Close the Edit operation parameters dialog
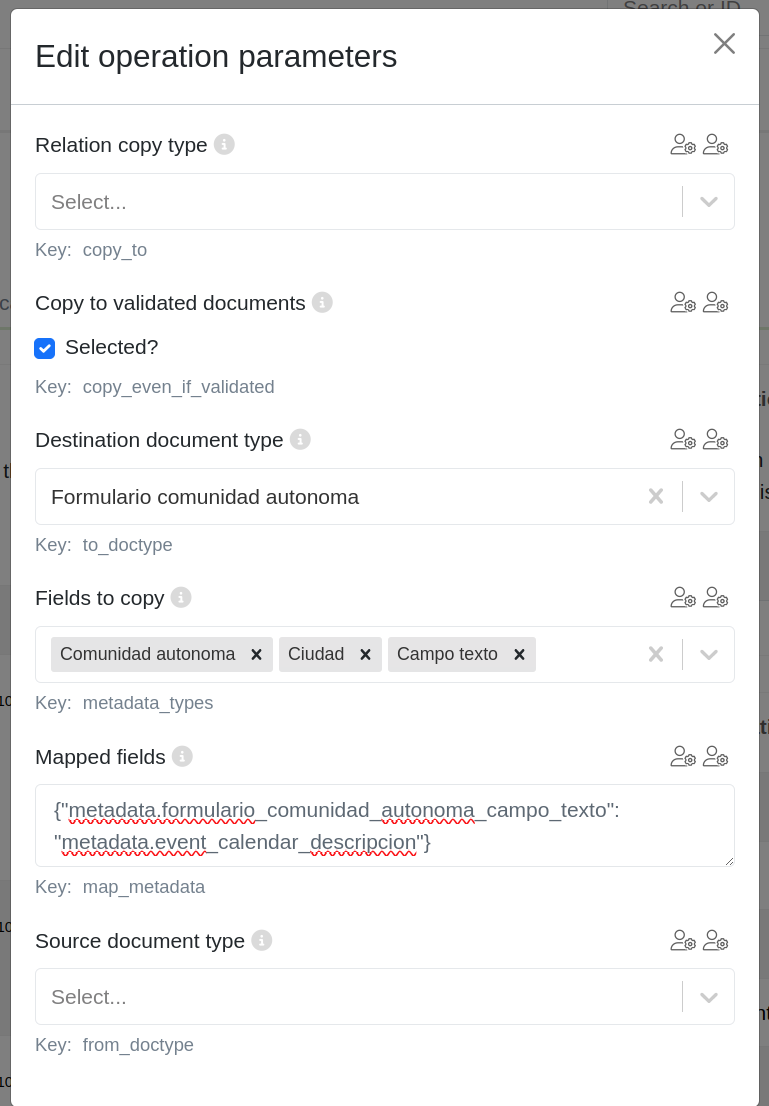 point(724,44)
